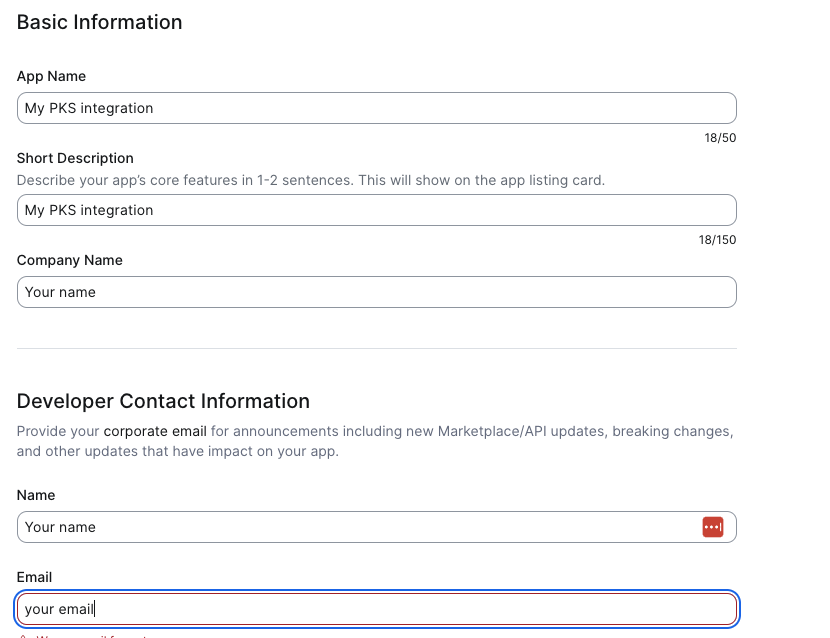
Task: Click the 18/50 character counter
Action: click(x=719, y=138)
